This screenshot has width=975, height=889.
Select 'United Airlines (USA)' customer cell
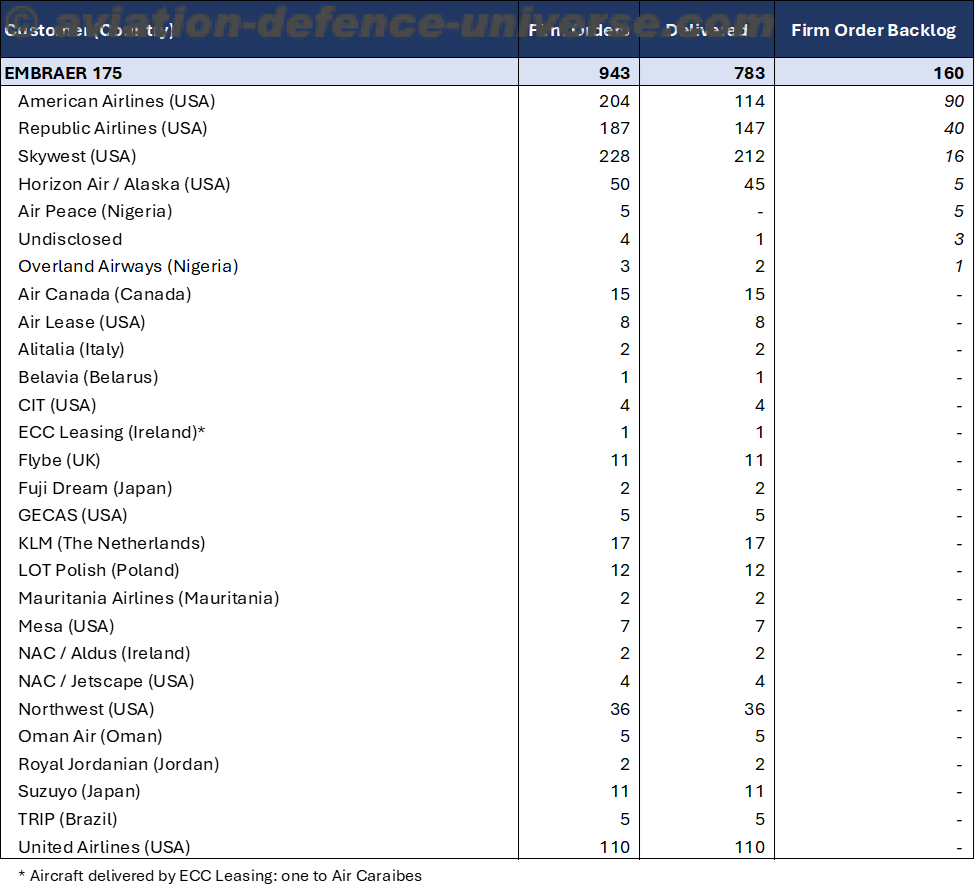104,847
